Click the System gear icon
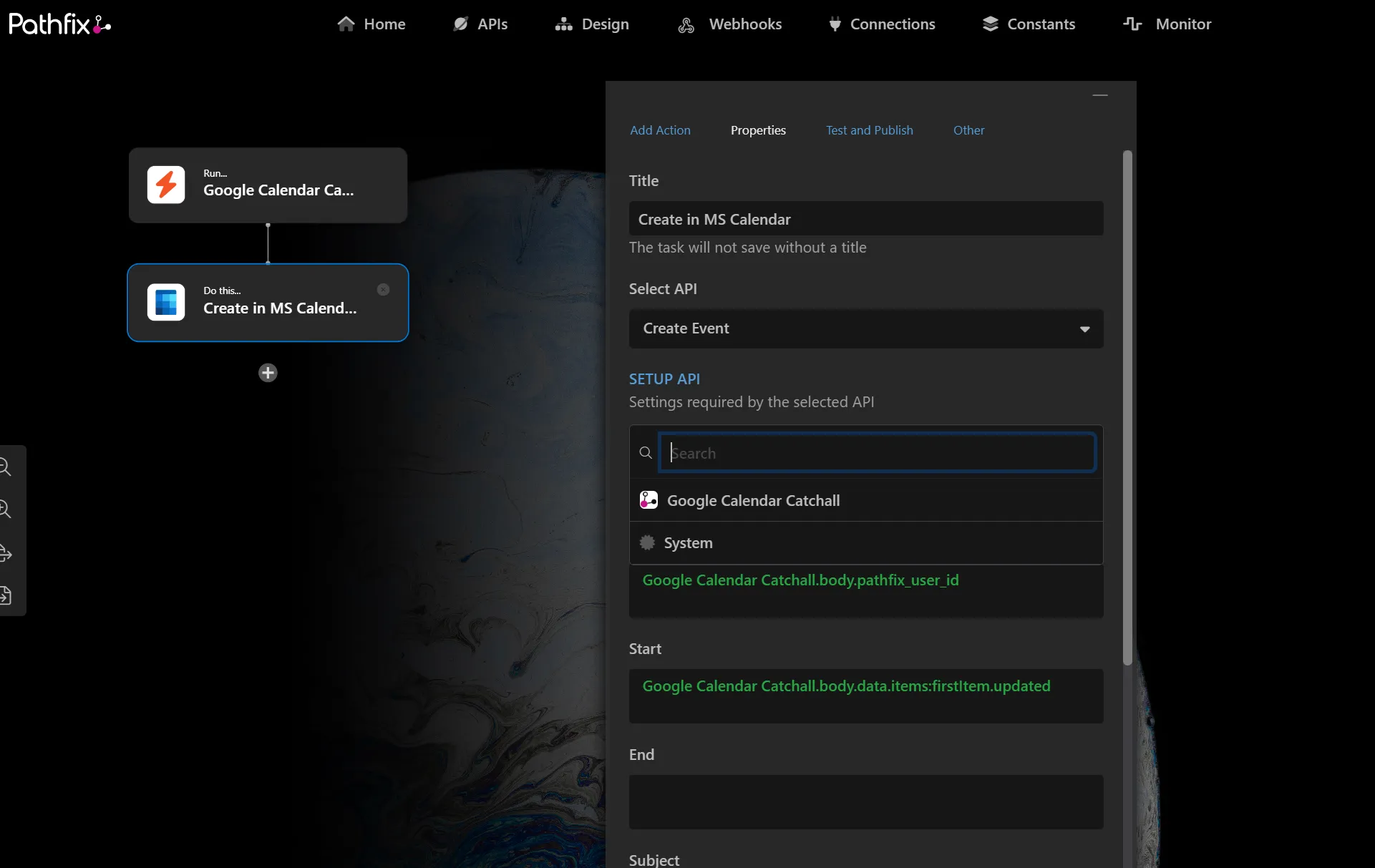1375x868 pixels. (647, 542)
